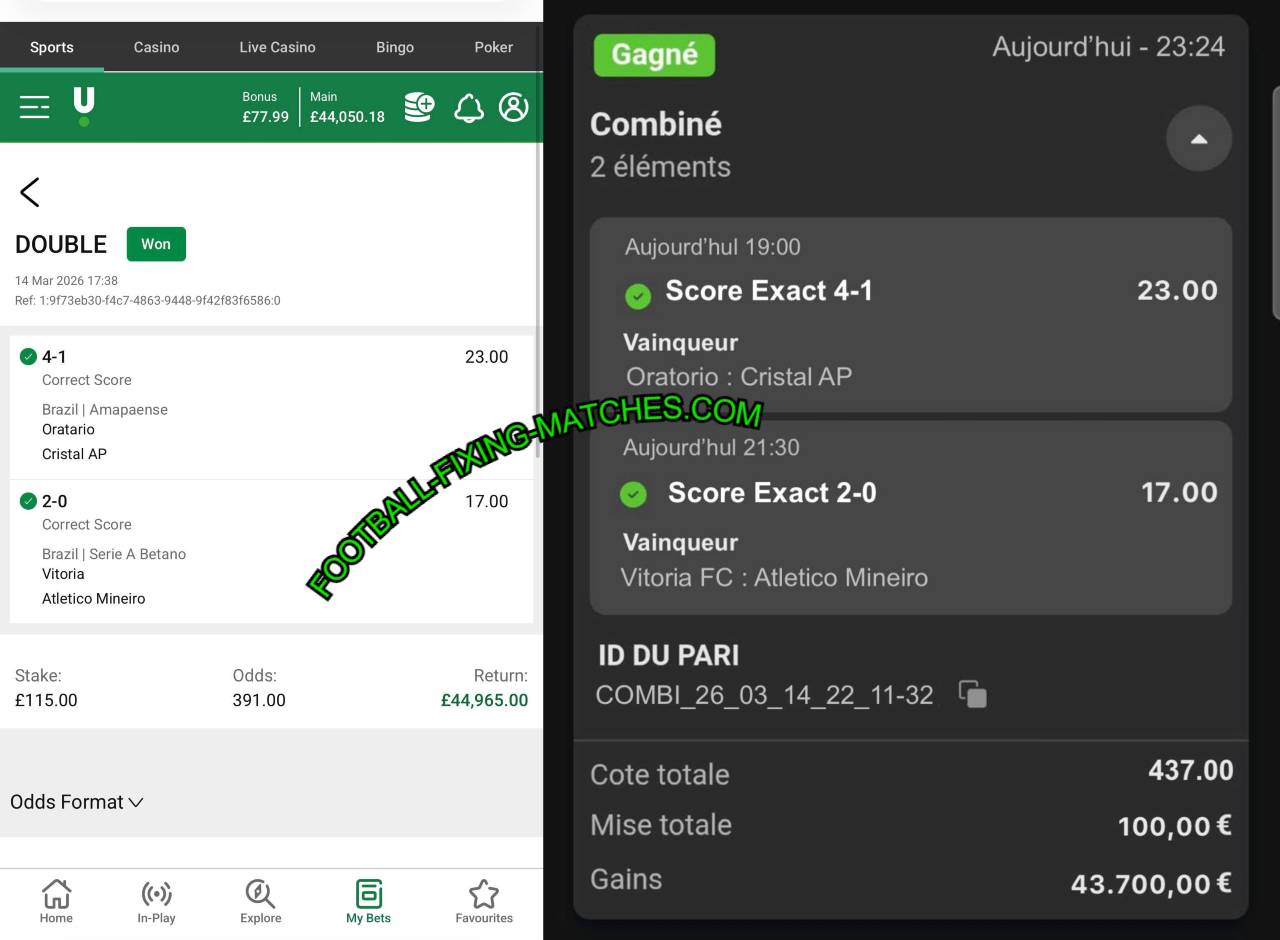Click the green Gagné status badge
This screenshot has width=1280, height=940.
(x=654, y=55)
